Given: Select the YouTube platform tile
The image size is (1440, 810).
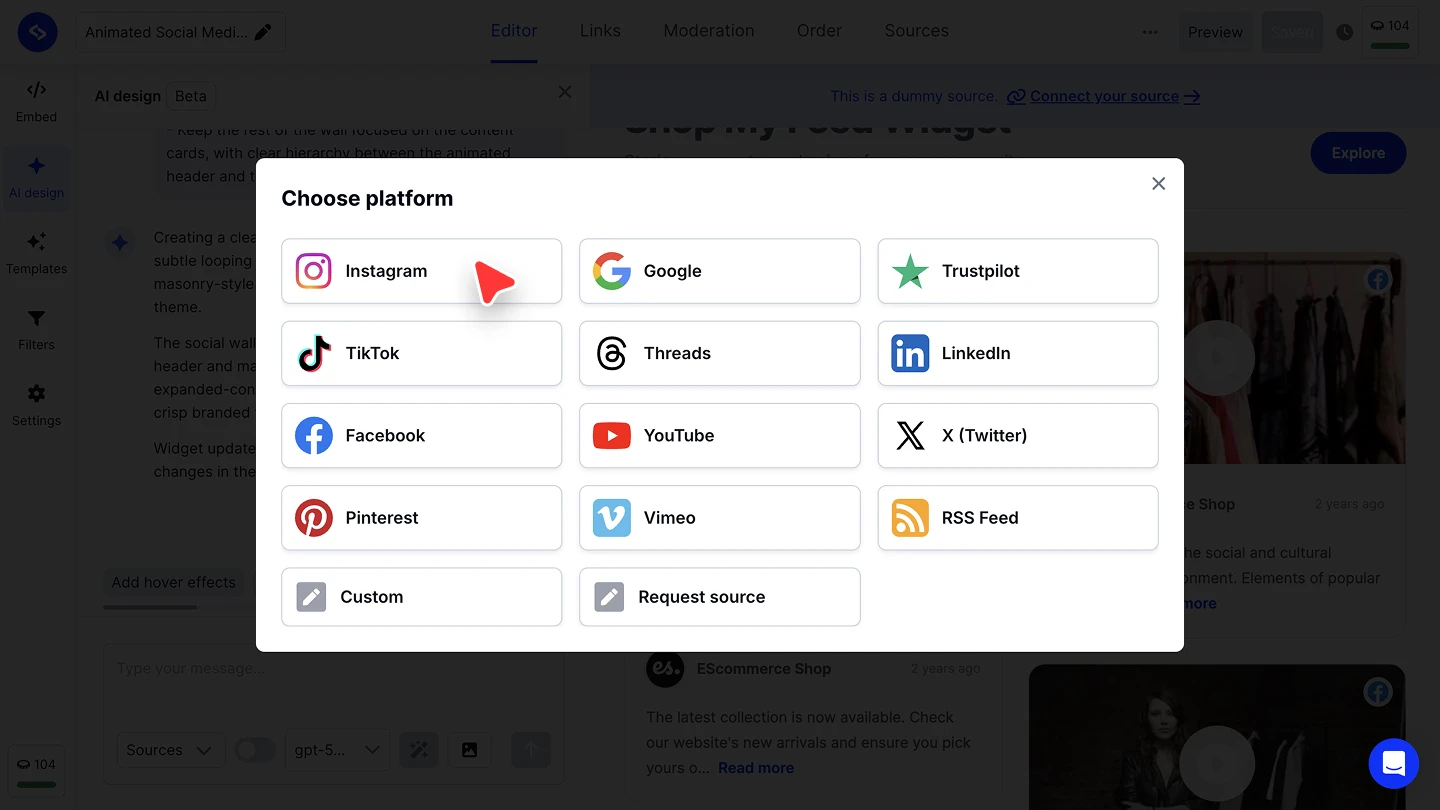Looking at the screenshot, I should click(719, 435).
